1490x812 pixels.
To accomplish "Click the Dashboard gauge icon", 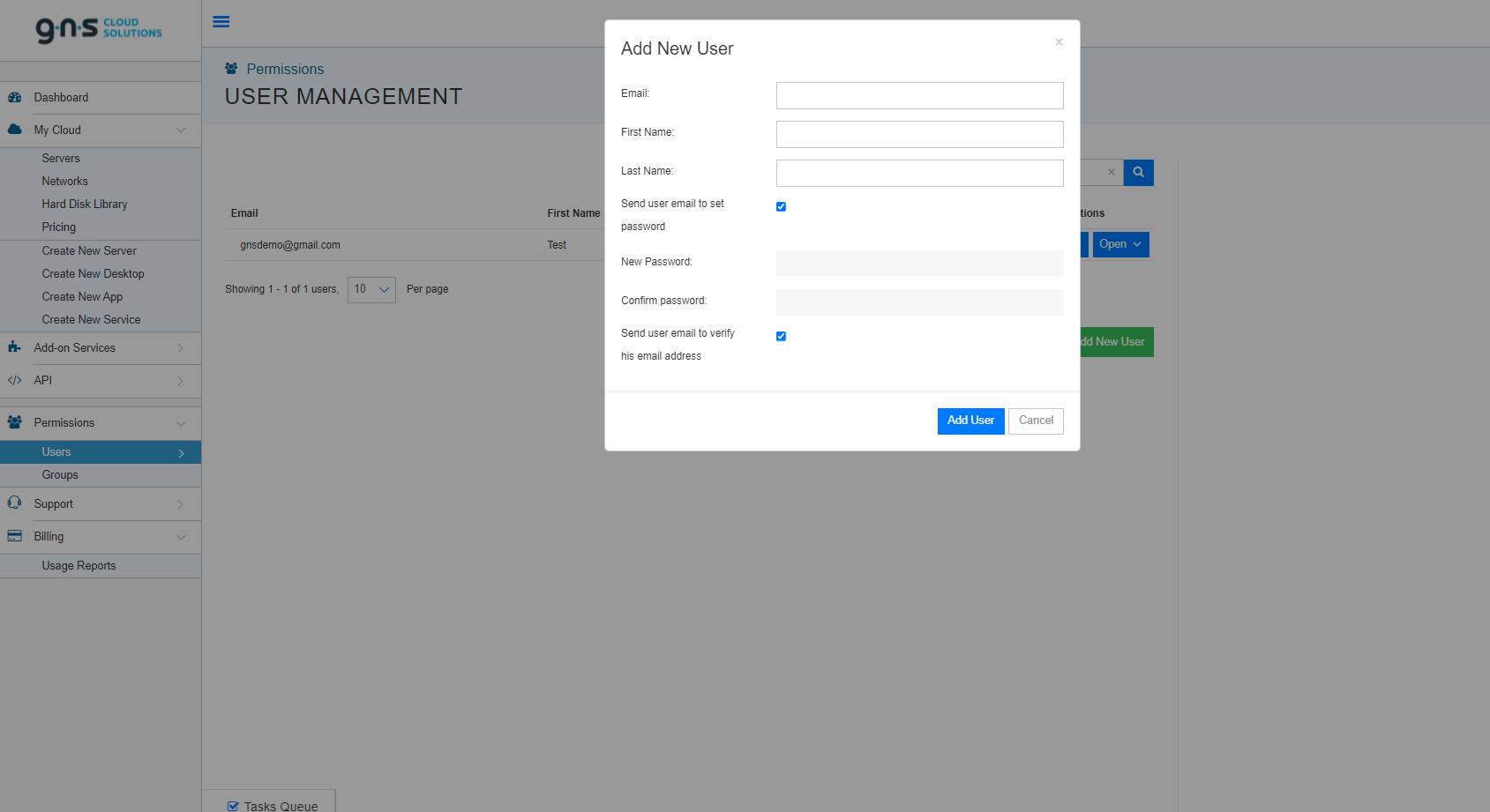I will point(15,98).
